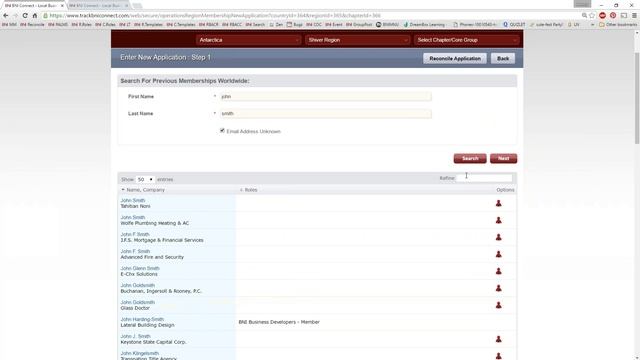This screenshot has height=360, width=640.
Task: Open the Chrome menu hamburger icon
Action: tap(634, 16)
